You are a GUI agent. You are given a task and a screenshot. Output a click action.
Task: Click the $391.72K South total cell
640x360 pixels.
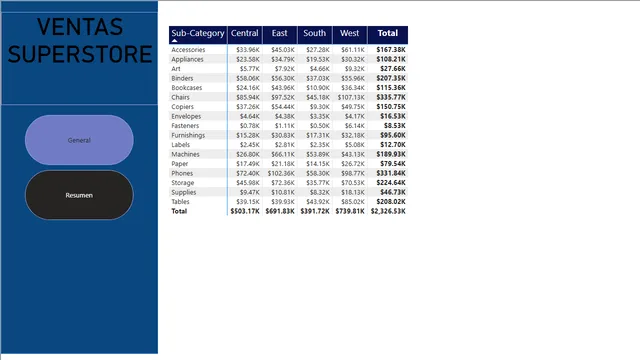coord(315,211)
